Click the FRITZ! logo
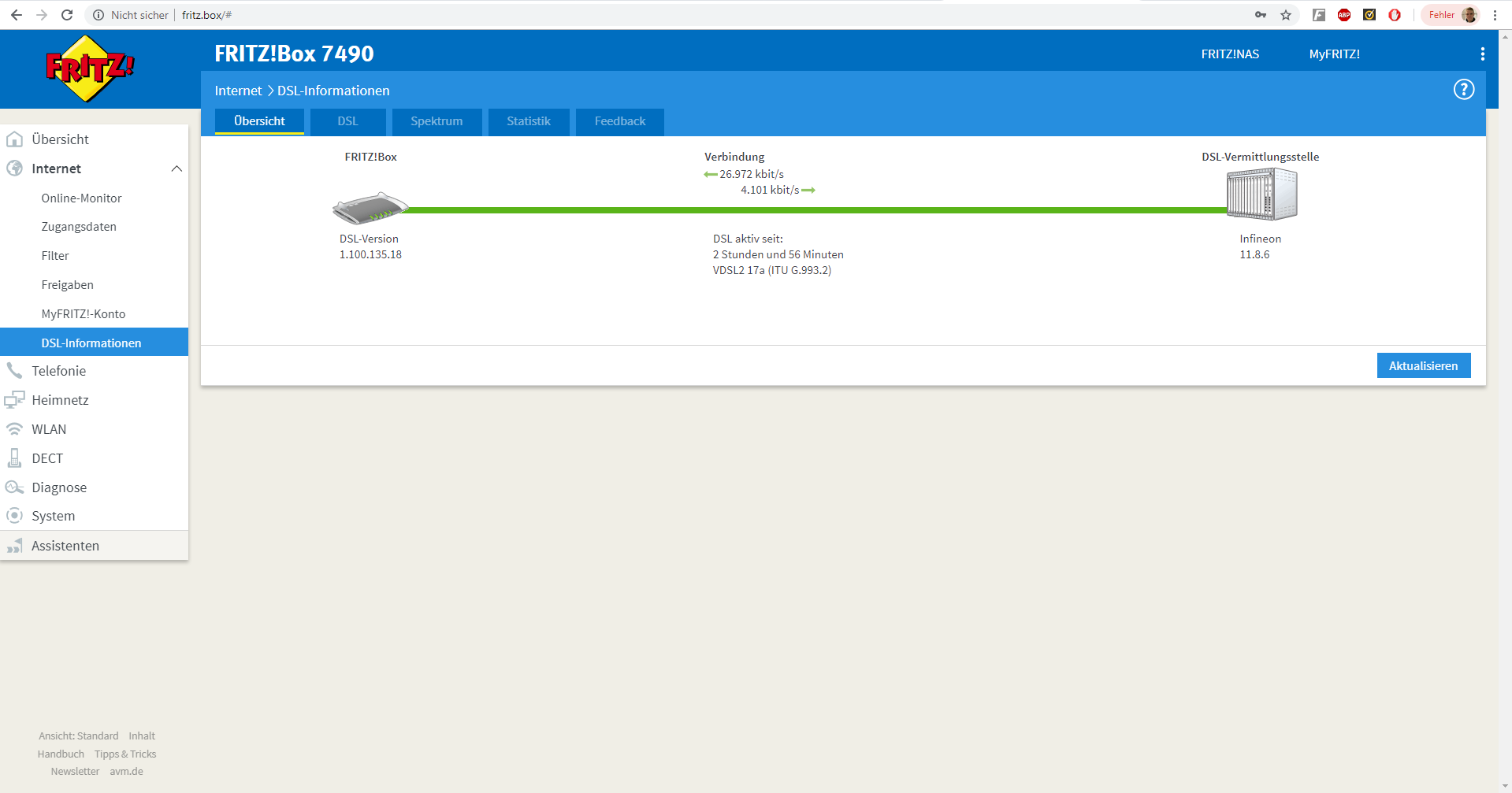This screenshot has height=793, width=1512. [x=90, y=69]
